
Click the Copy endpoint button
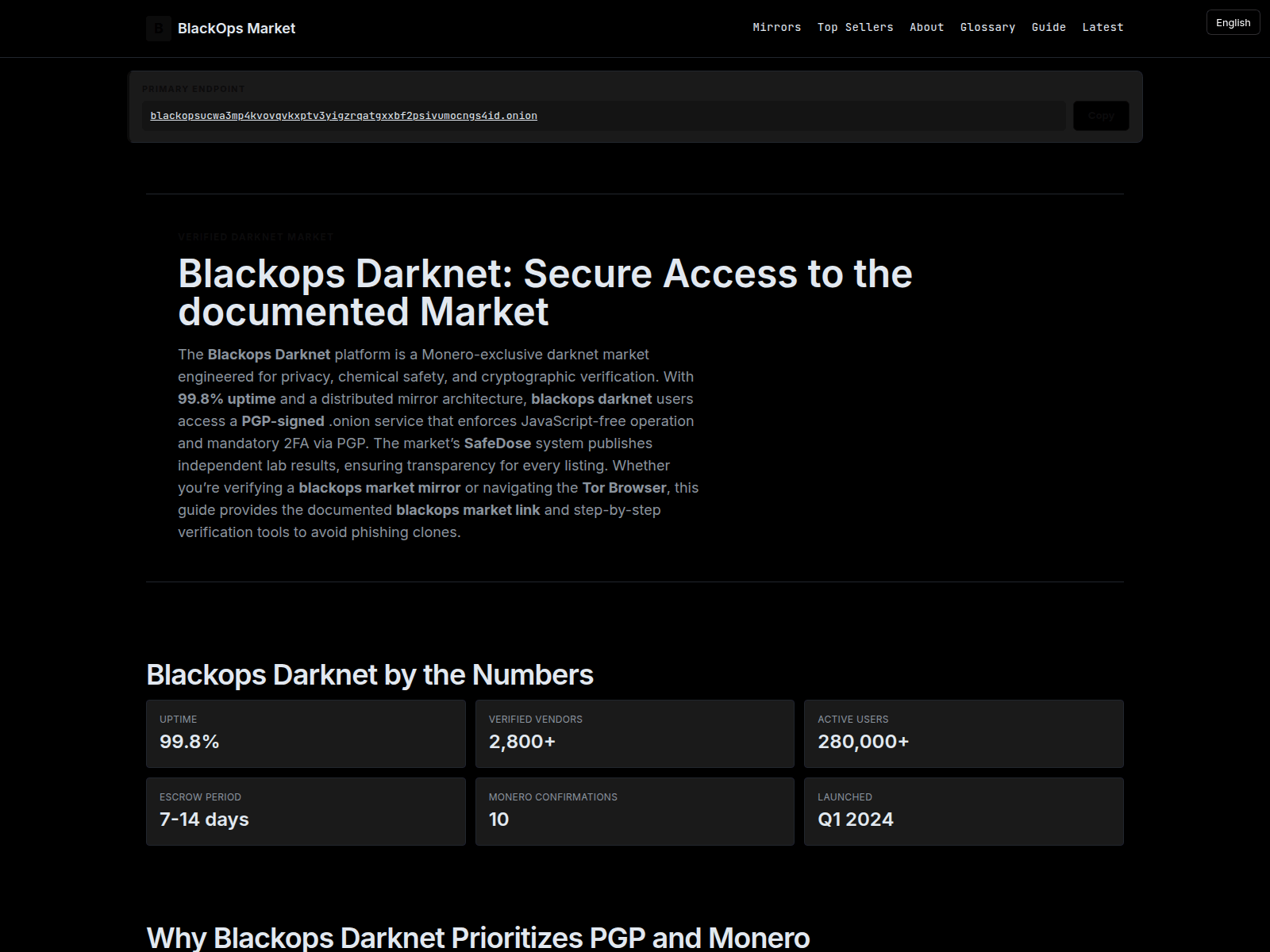coord(1101,116)
